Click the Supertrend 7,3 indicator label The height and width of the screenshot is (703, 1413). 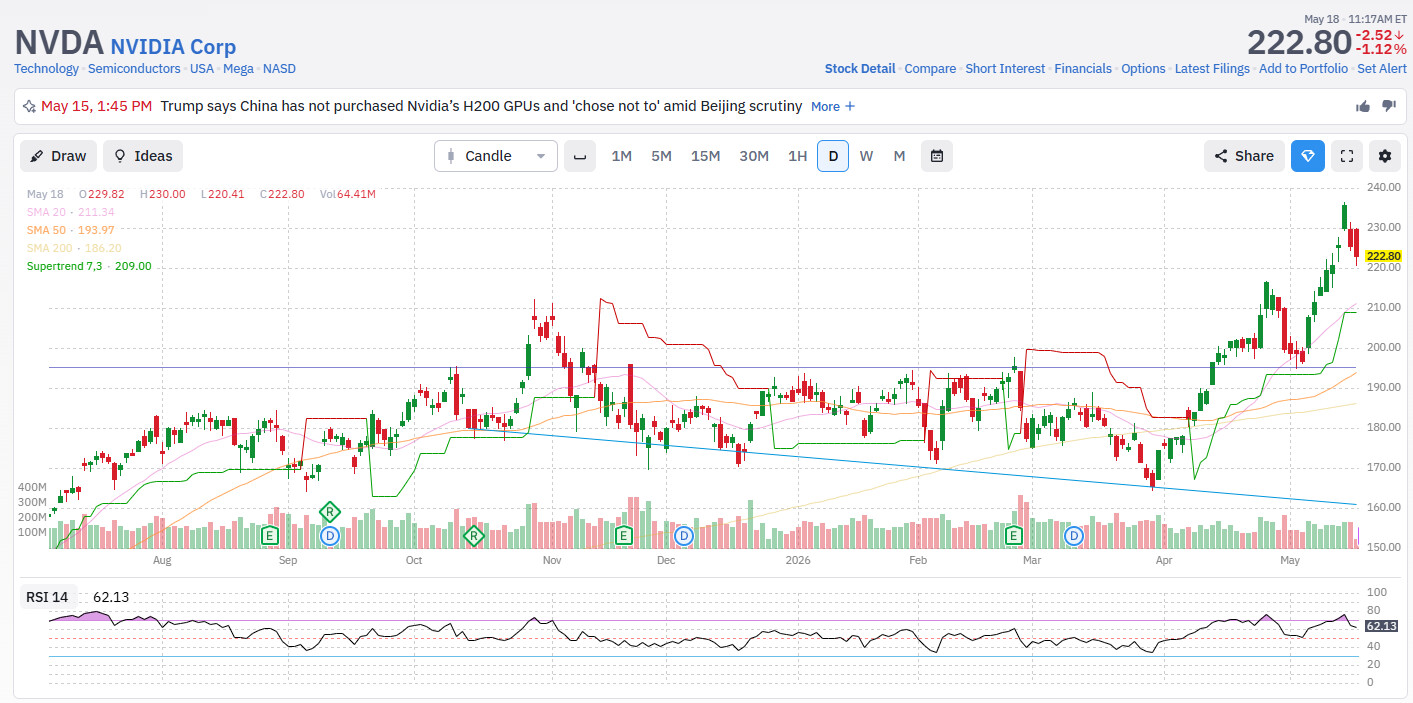point(89,266)
